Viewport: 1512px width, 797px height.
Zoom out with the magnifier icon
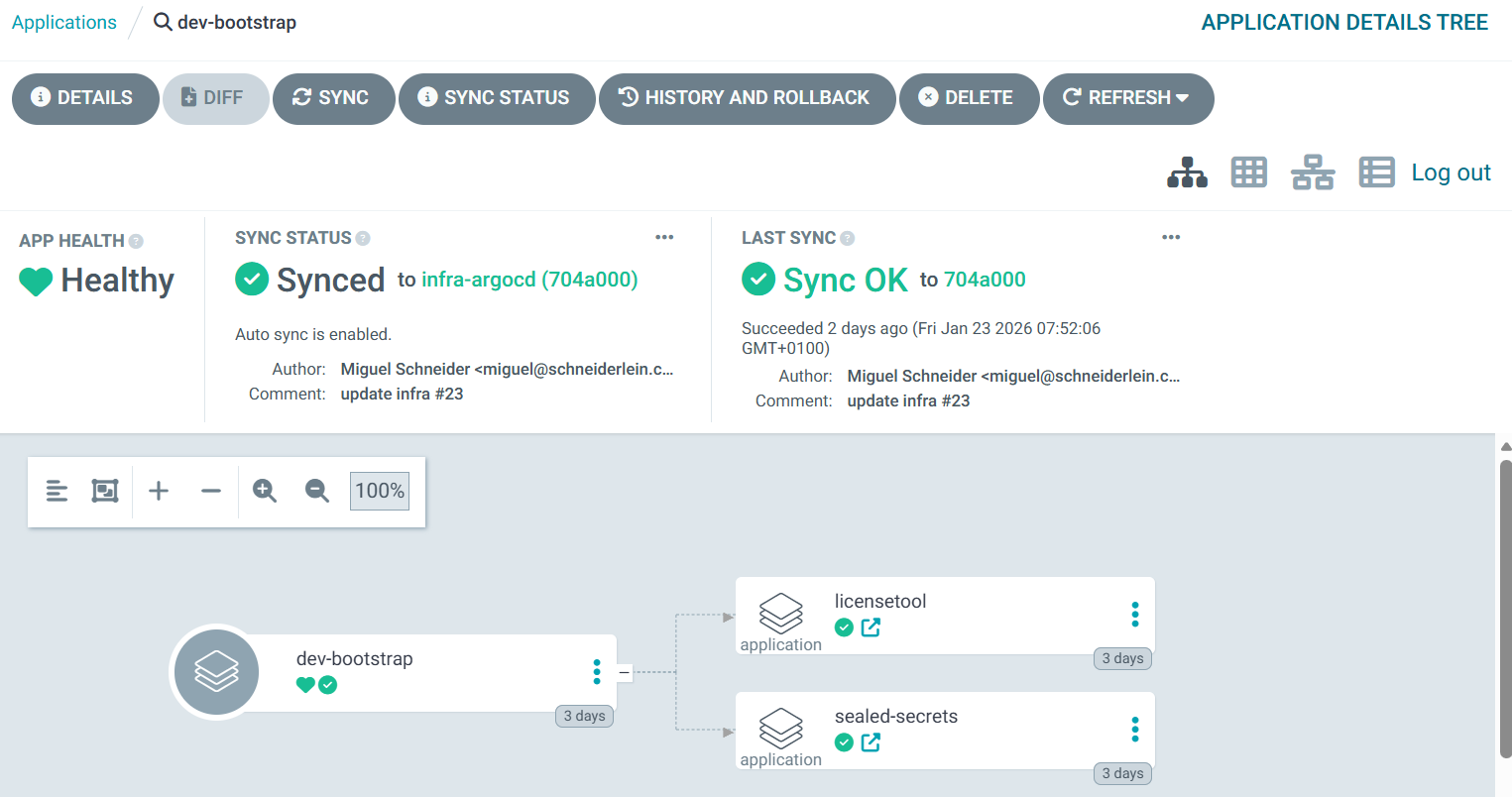316,491
